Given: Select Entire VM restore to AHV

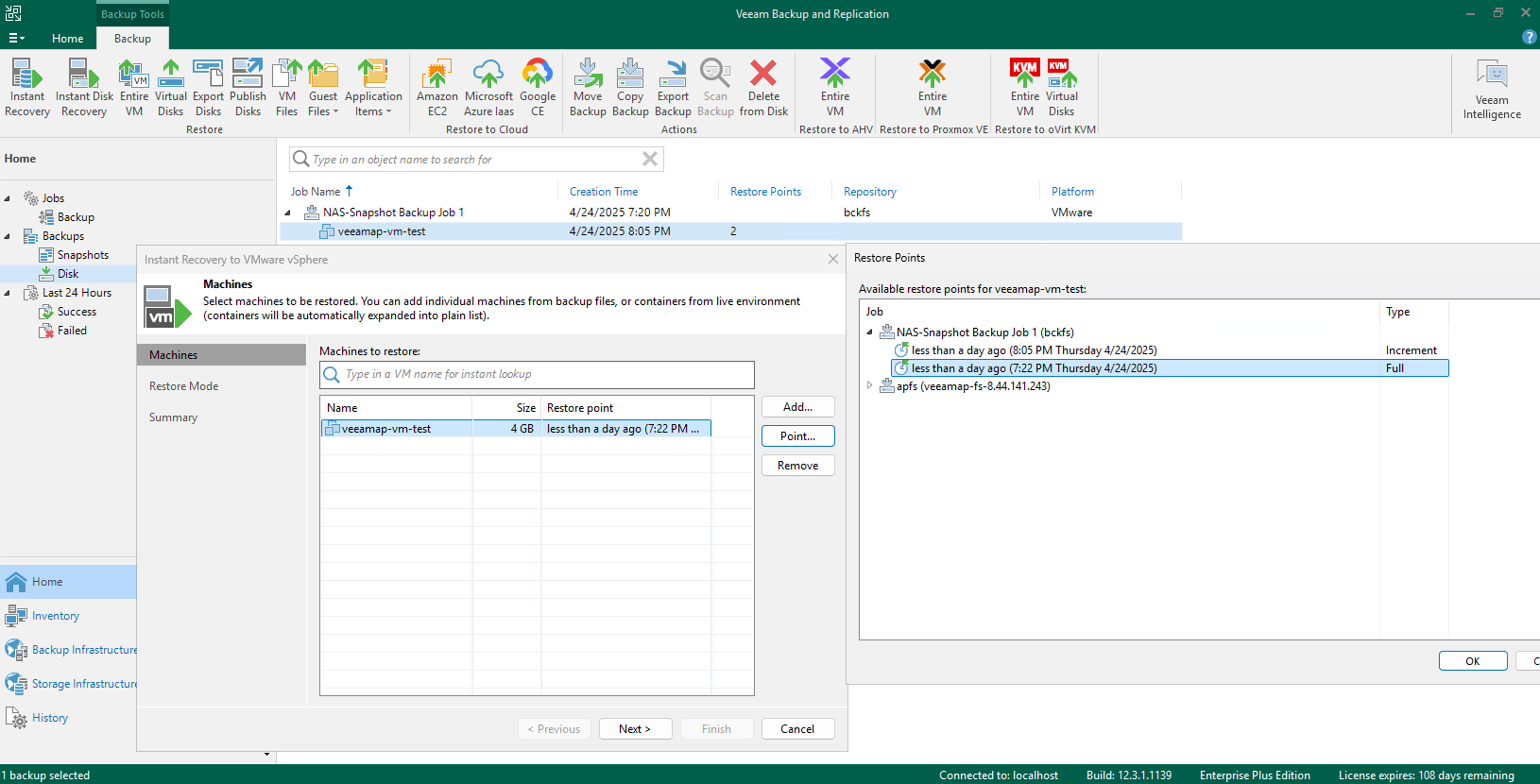Looking at the screenshot, I should click(x=834, y=88).
